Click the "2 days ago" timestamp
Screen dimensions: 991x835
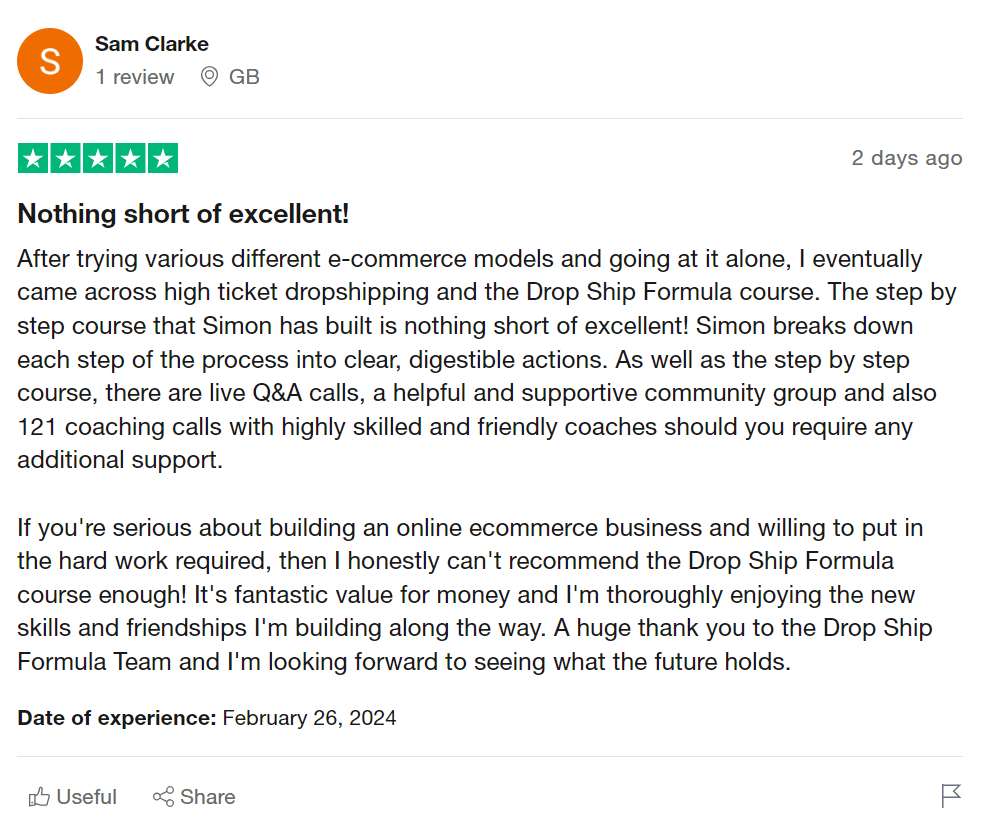906,158
